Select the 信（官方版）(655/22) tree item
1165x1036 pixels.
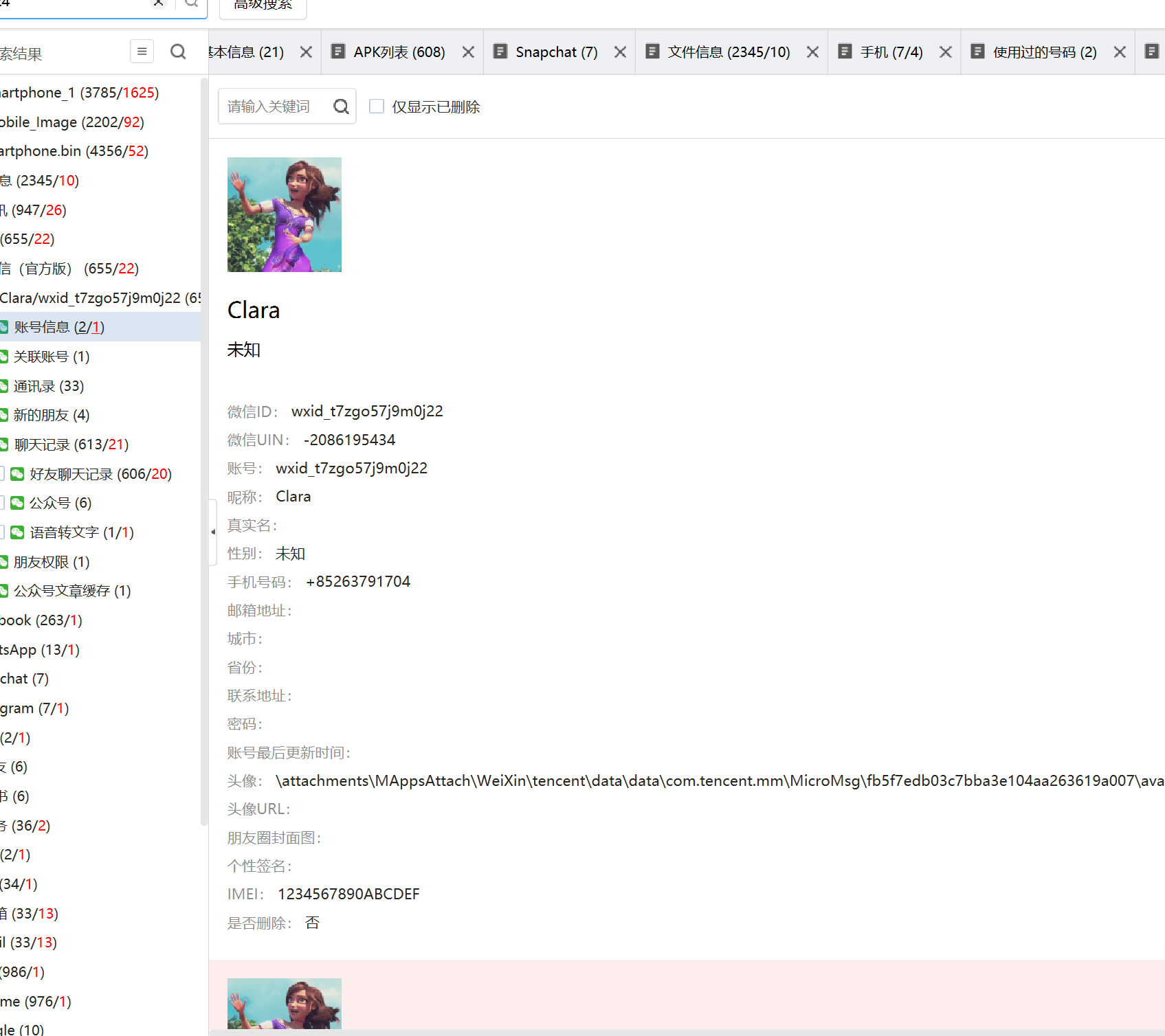click(x=69, y=269)
